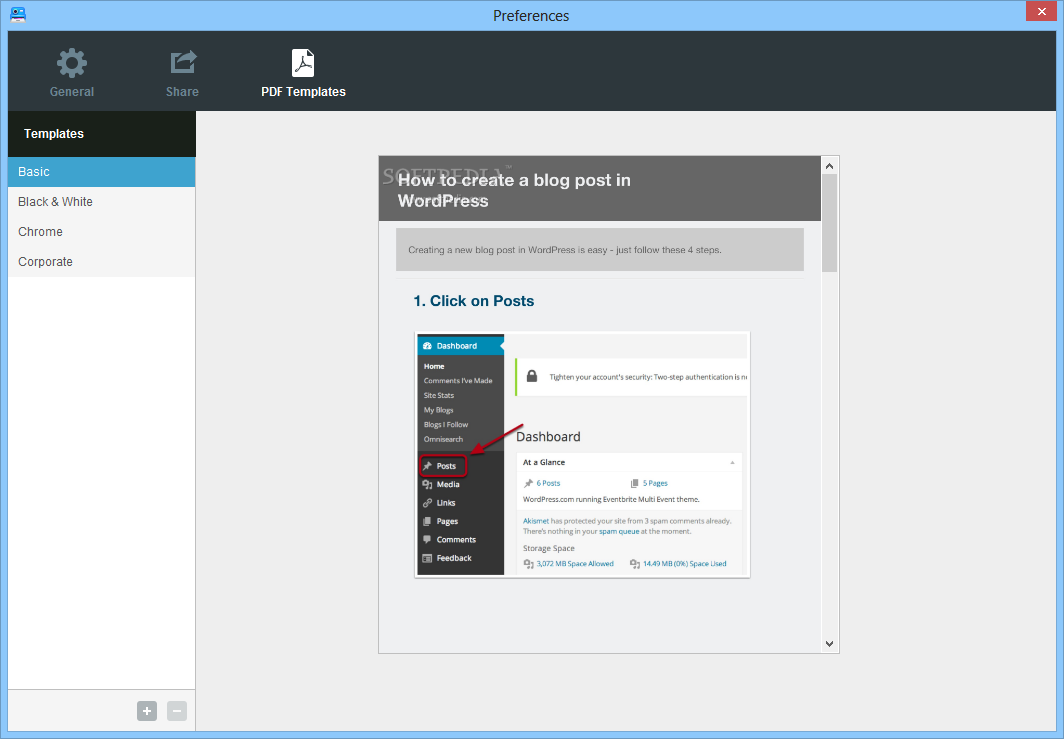Image resolution: width=1064 pixels, height=739 pixels.
Task: Click the intro text about 4 steps
Action: (565, 250)
